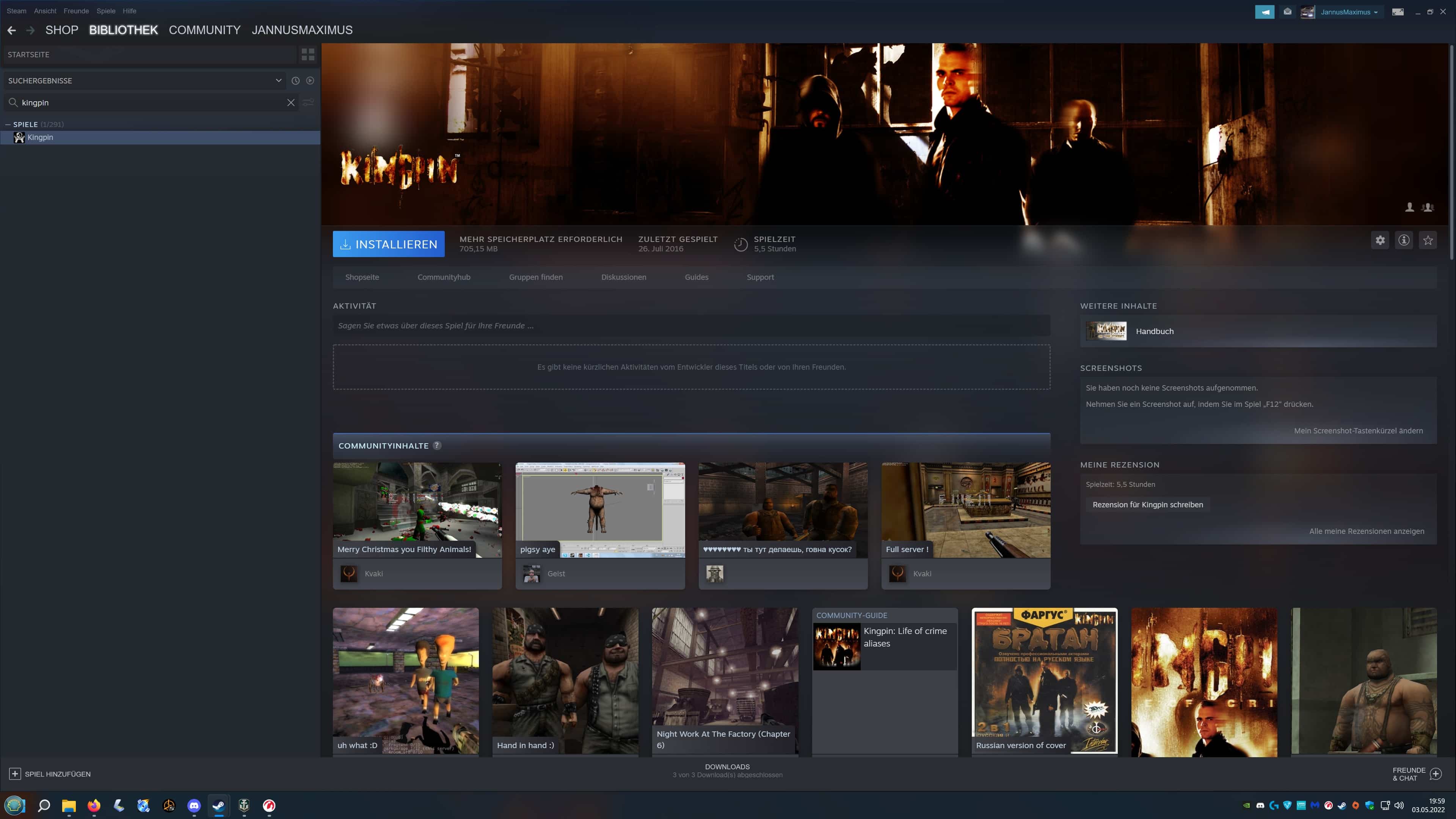Show game info icon
This screenshot has height=819, width=1456.
1404,240
